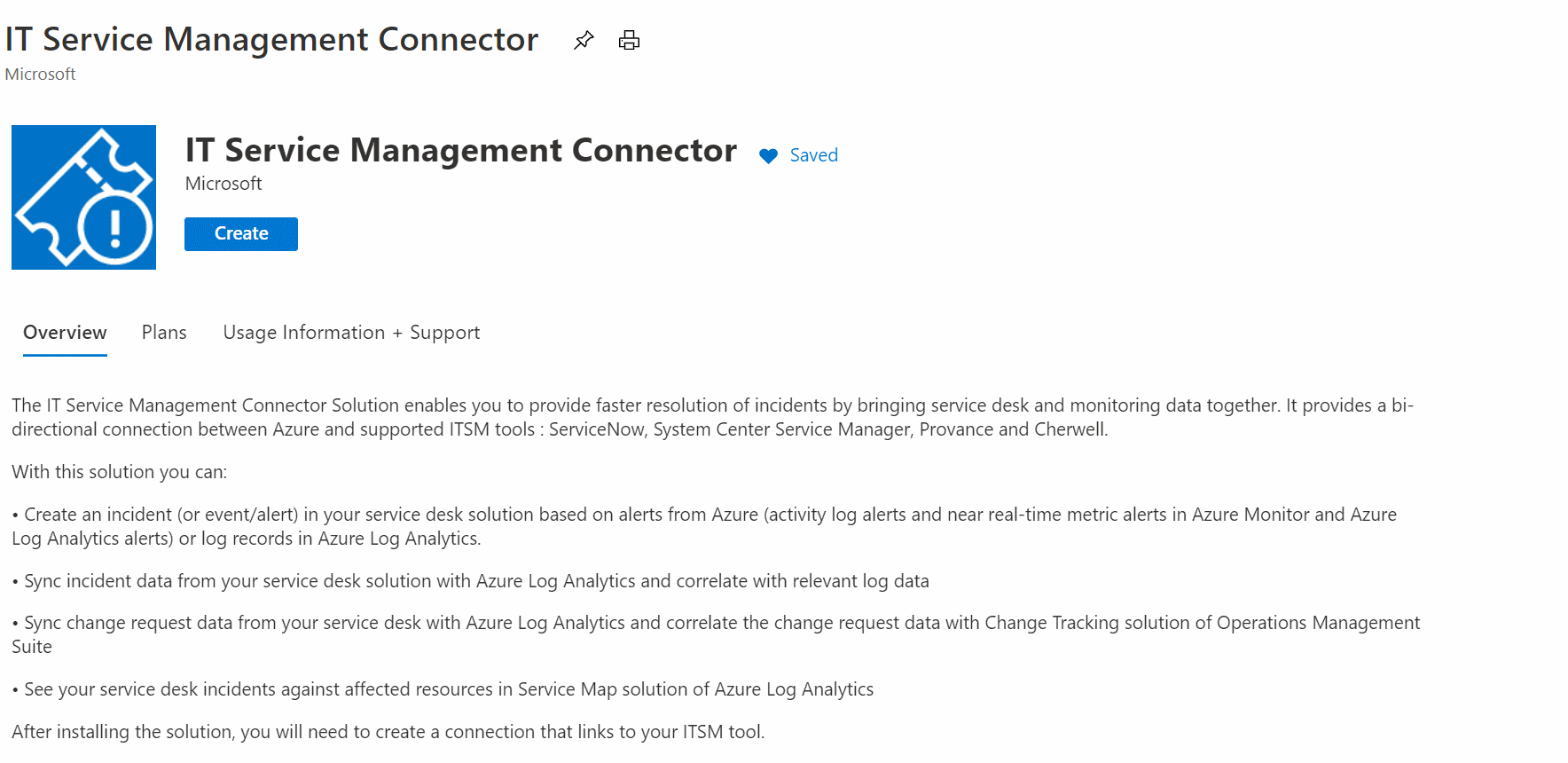Click the print icon beside the pin
1568x763 pixels.
(x=629, y=40)
